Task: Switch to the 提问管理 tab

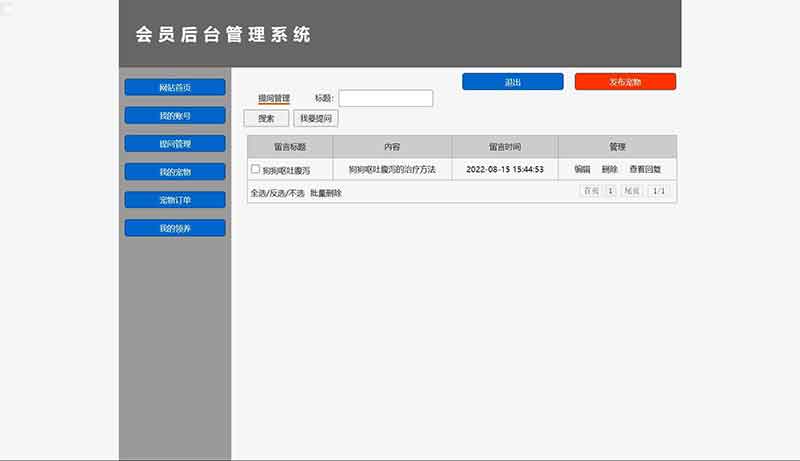Action: (274, 98)
